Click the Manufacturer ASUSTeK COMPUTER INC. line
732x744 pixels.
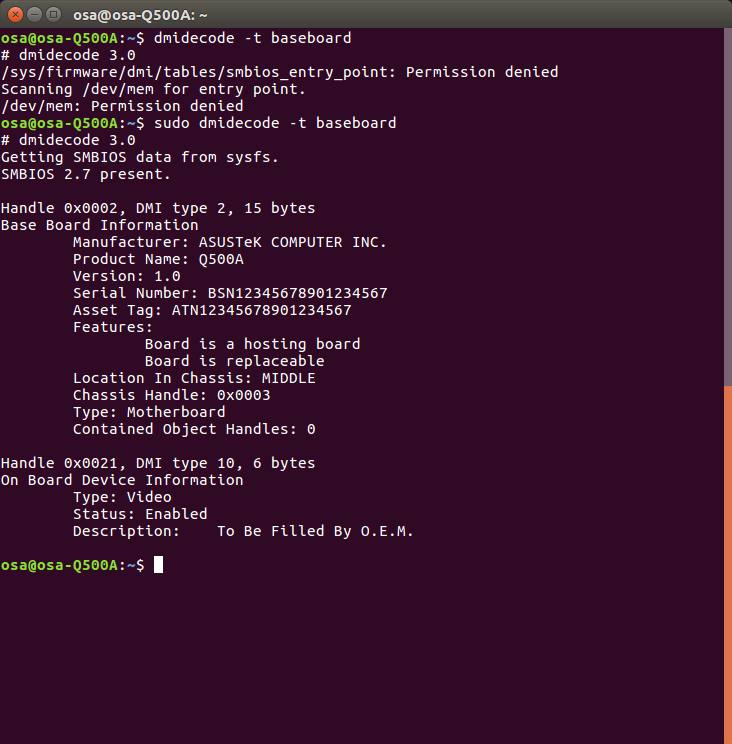[229, 242]
